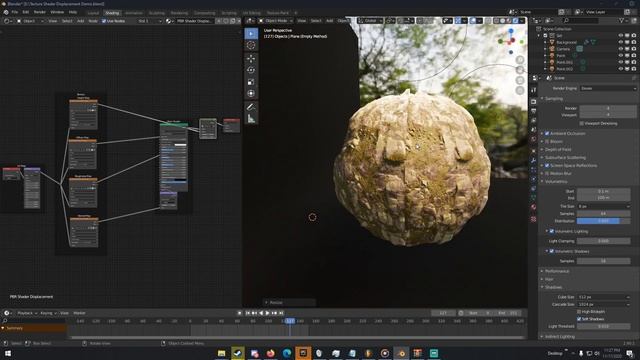Open the Render properties tab icon
The height and width of the screenshot is (360, 640).
click(533, 101)
